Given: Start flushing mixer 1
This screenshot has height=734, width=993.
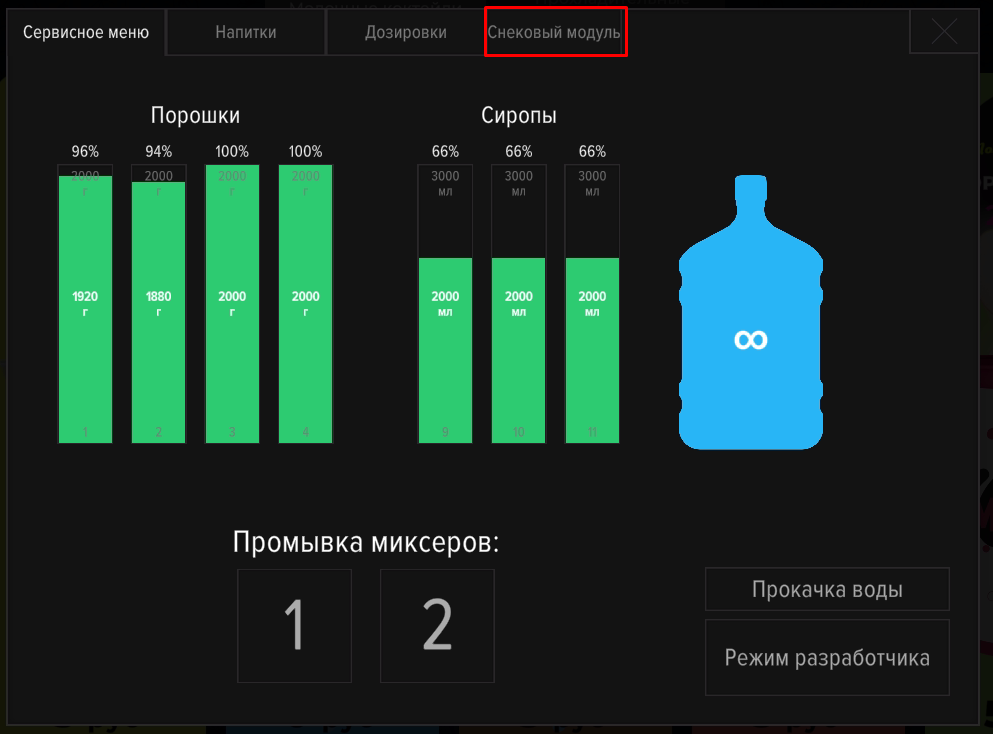Looking at the screenshot, I should tap(294, 626).
